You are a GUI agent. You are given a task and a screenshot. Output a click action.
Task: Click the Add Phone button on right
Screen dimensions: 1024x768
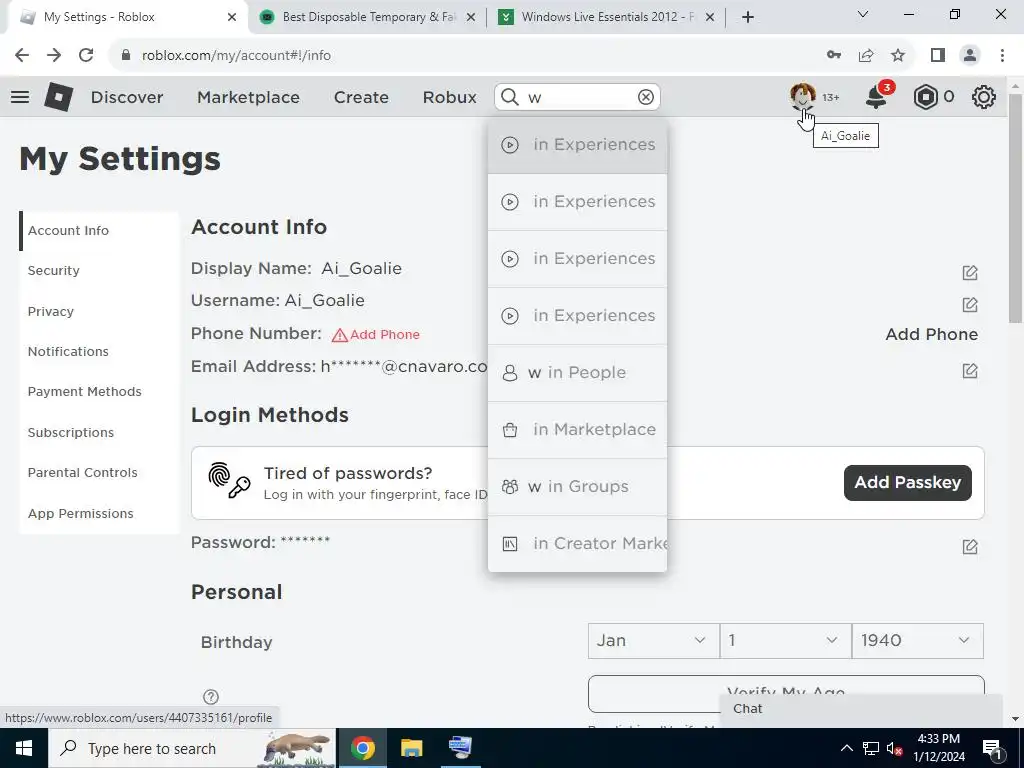point(931,334)
